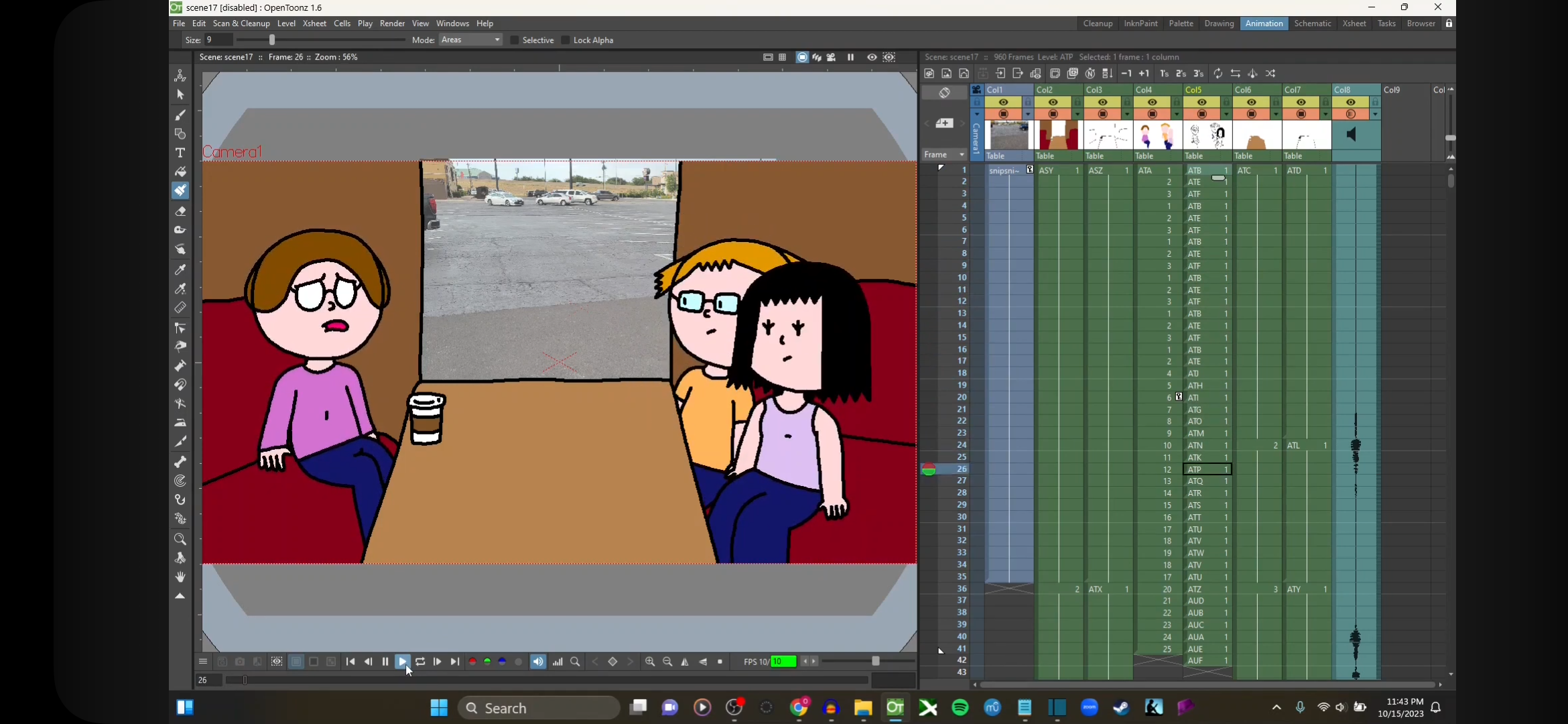Click the Loop playback icon
The image size is (1568, 724).
click(x=420, y=662)
